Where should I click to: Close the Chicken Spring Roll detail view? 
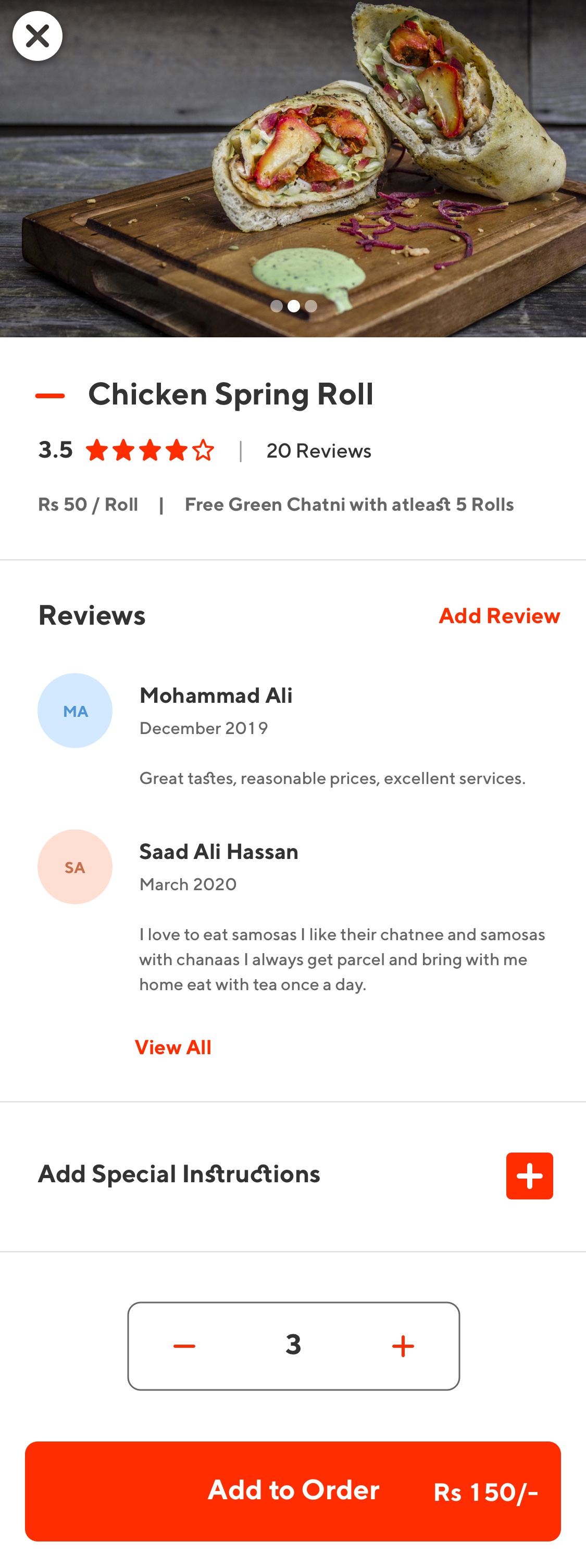pyautogui.click(x=37, y=36)
